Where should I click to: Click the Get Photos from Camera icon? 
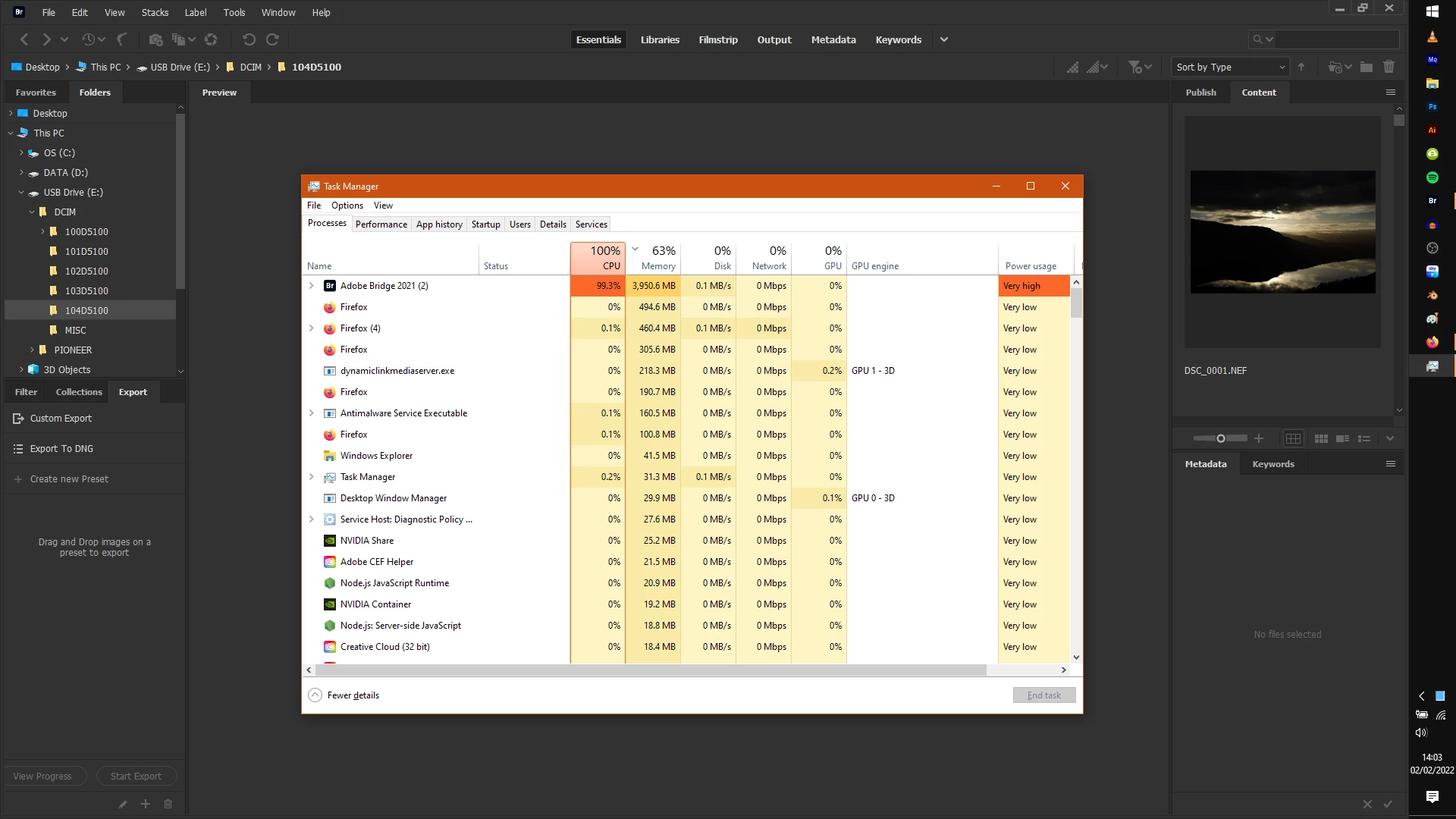coord(155,39)
